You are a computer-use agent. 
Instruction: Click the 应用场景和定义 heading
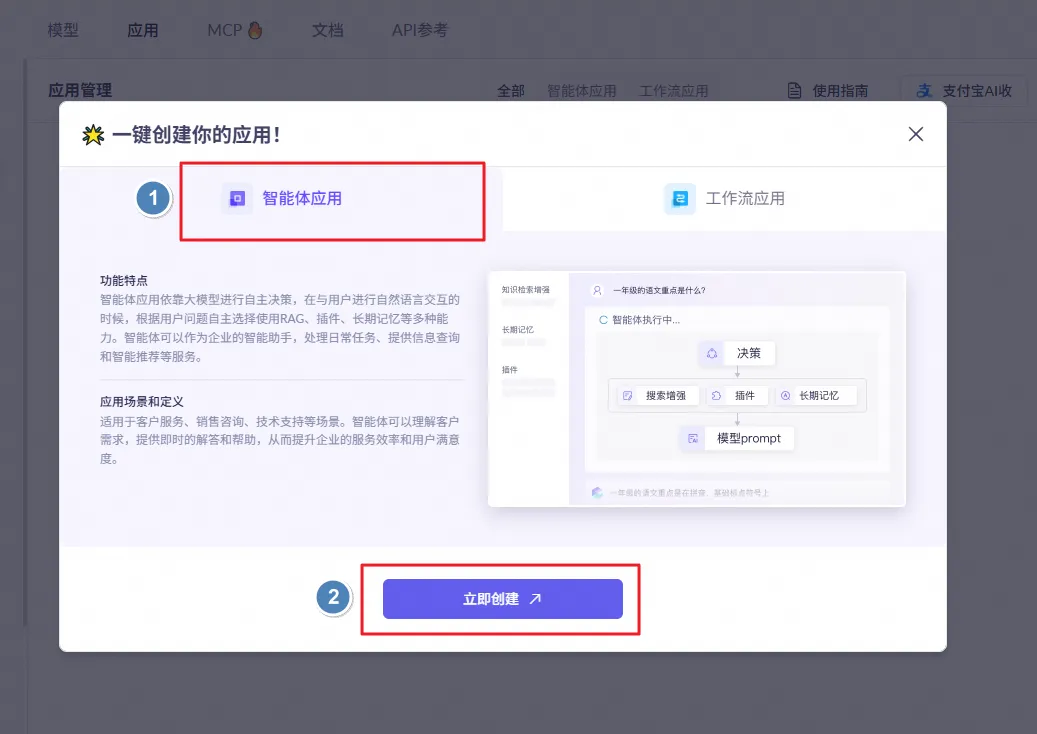click(142, 401)
